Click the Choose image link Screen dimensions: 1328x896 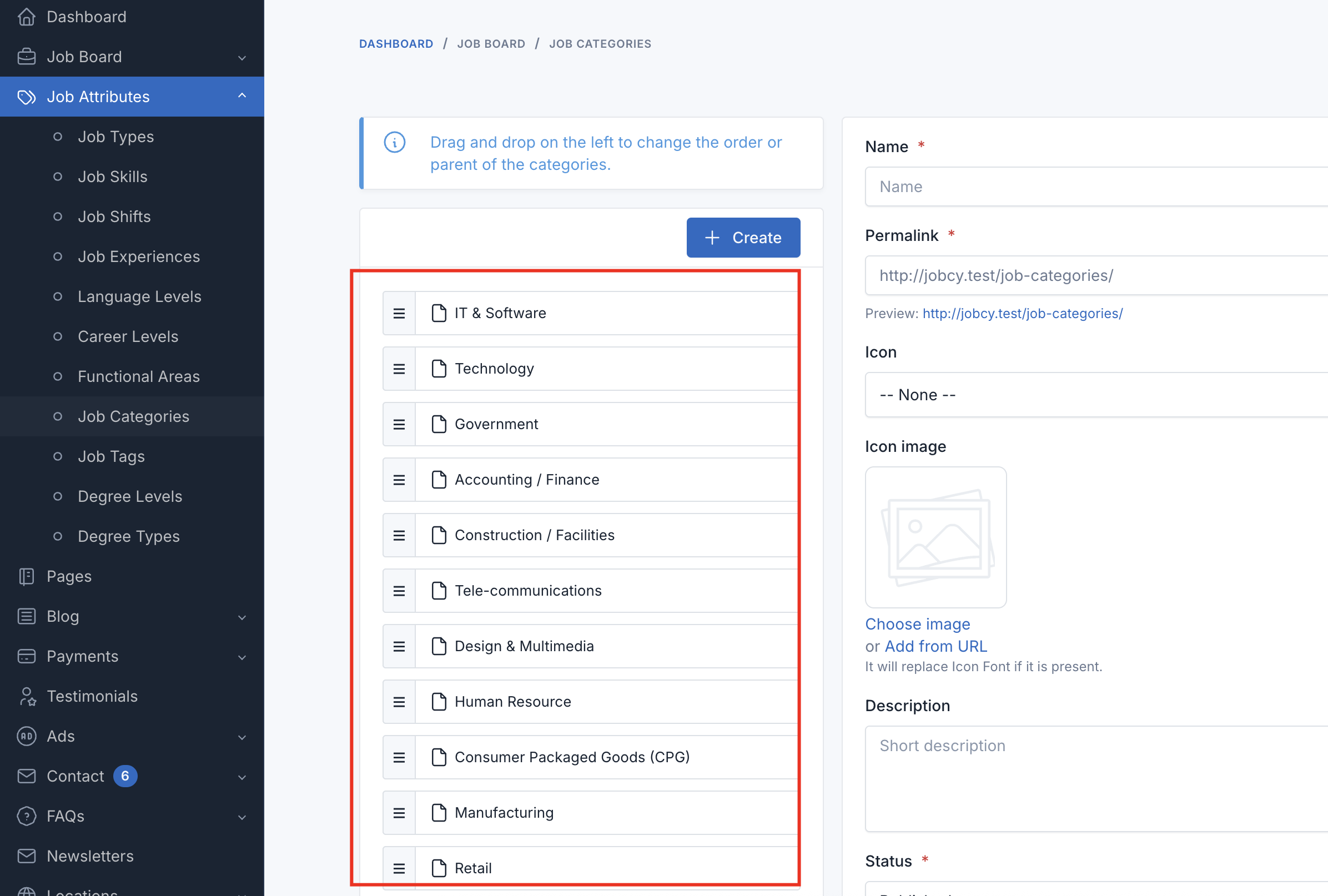click(x=917, y=624)
